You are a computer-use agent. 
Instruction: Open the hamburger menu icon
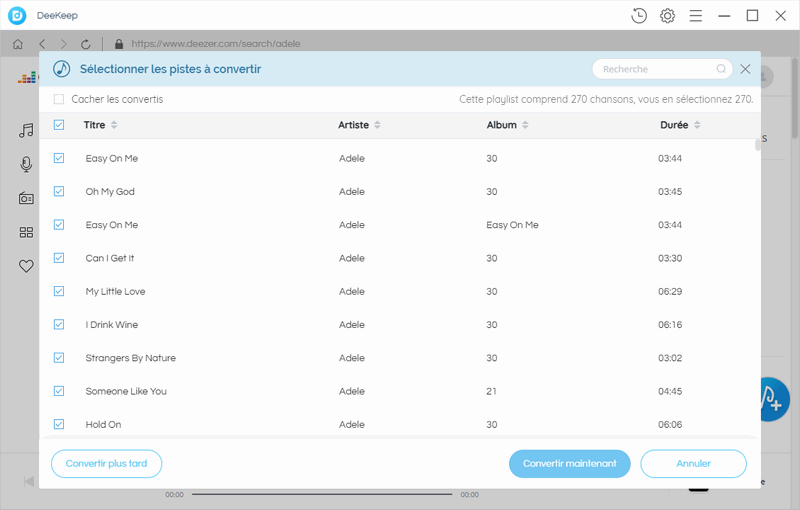696,16
